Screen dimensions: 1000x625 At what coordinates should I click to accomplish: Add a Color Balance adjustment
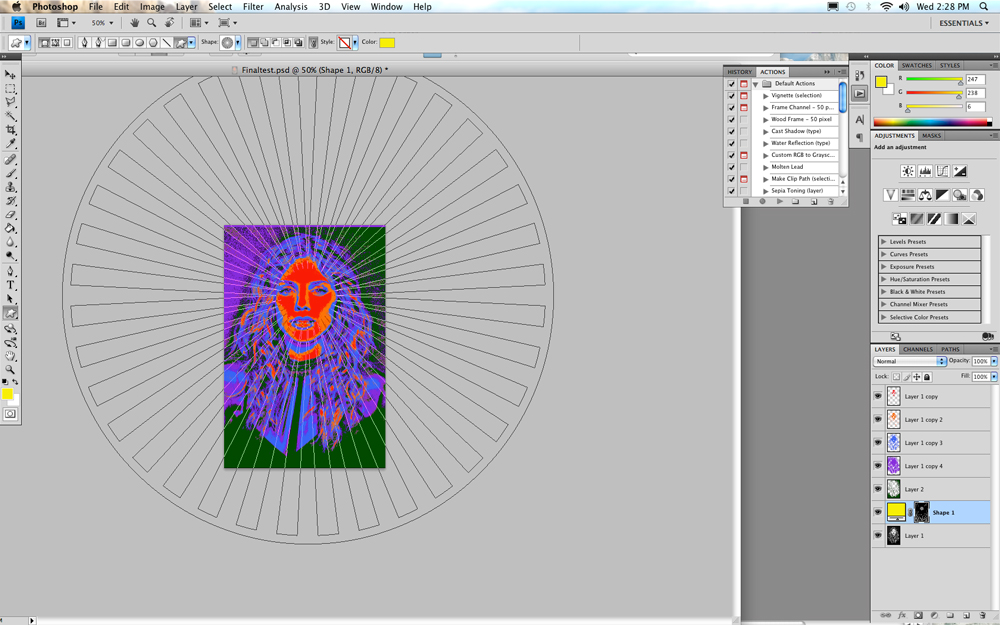925,195
